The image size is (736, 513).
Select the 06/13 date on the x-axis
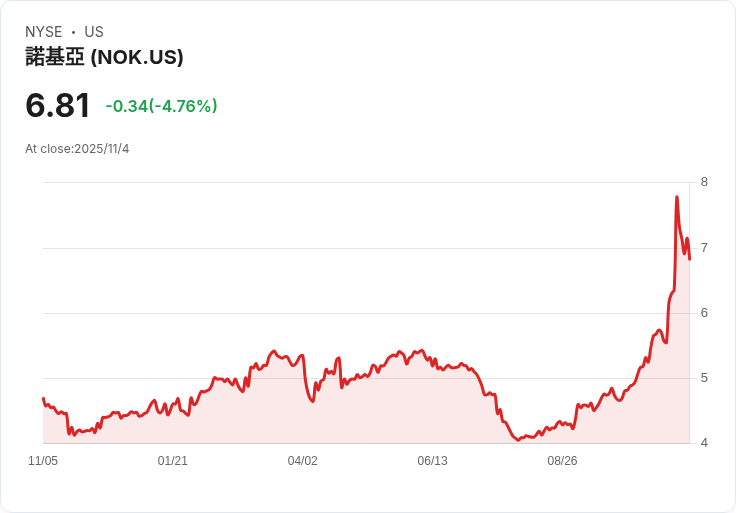point(432,461)
